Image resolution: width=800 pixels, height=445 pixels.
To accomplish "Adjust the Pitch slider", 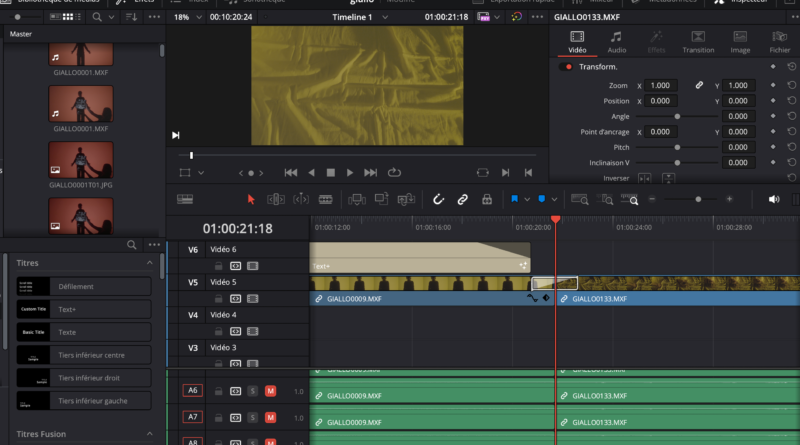I will (x=677, y=147).
